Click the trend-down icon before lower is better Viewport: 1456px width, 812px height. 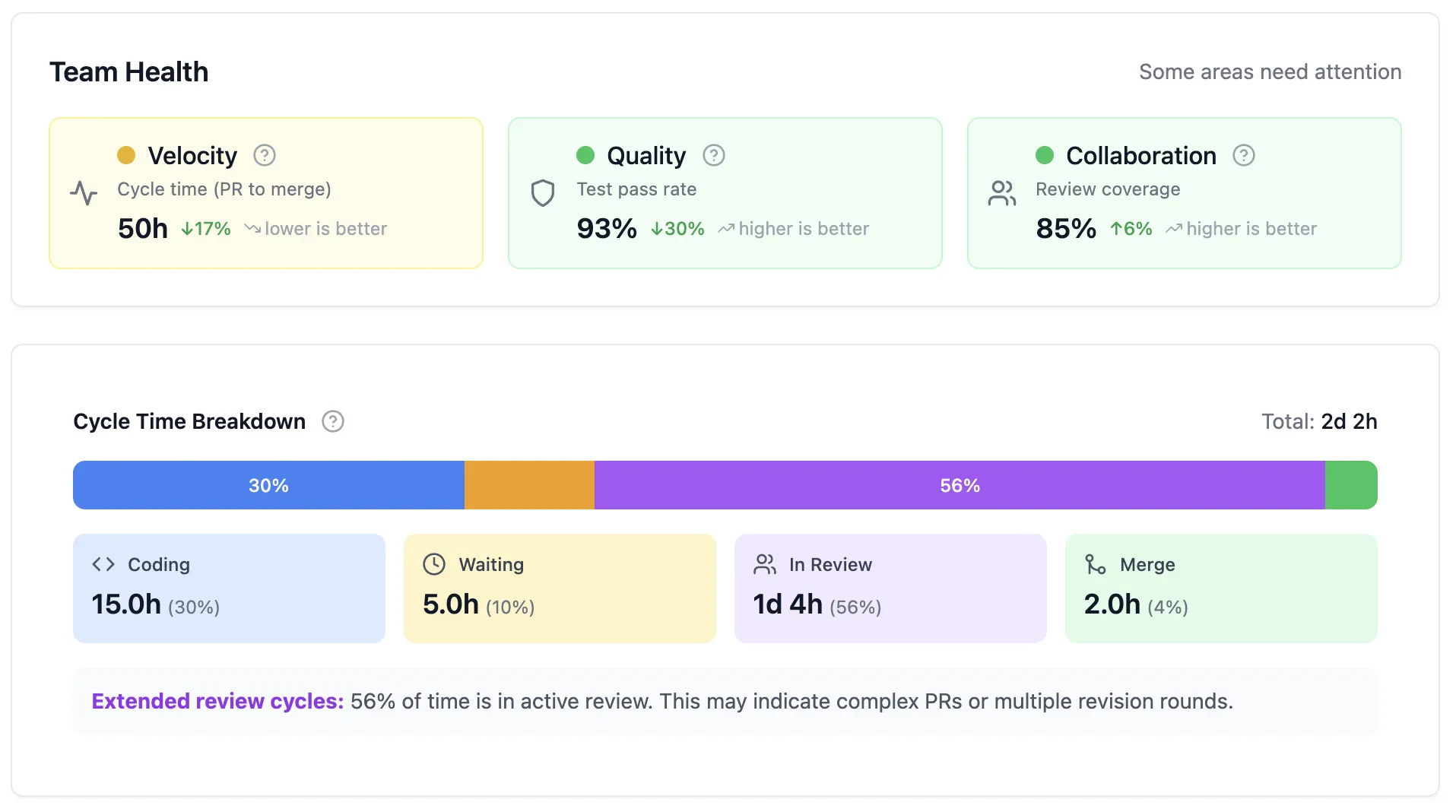(252, 228)
